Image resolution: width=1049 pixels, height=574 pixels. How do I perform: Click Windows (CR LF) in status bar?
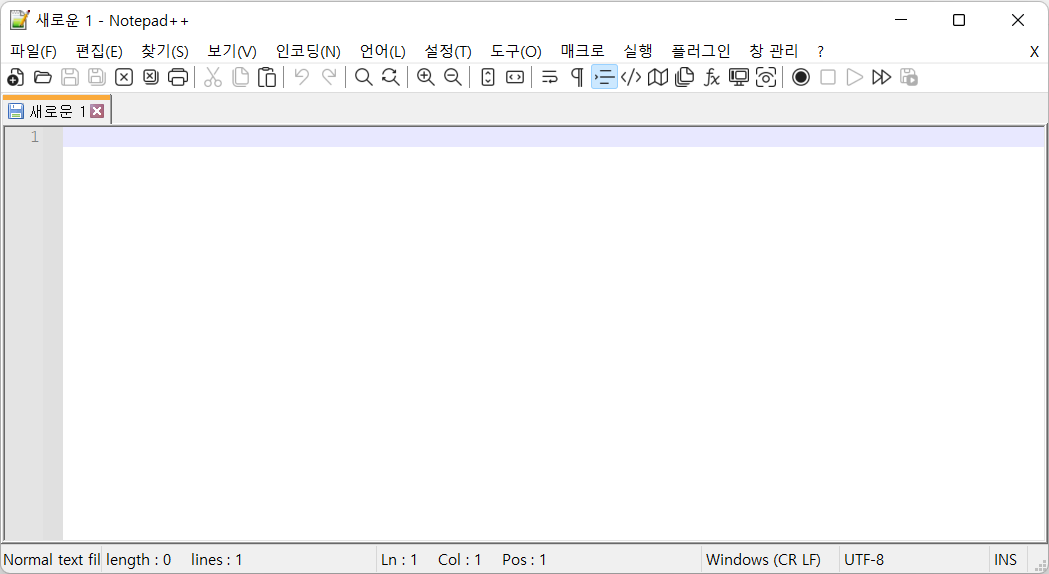[x=763, y=559]
